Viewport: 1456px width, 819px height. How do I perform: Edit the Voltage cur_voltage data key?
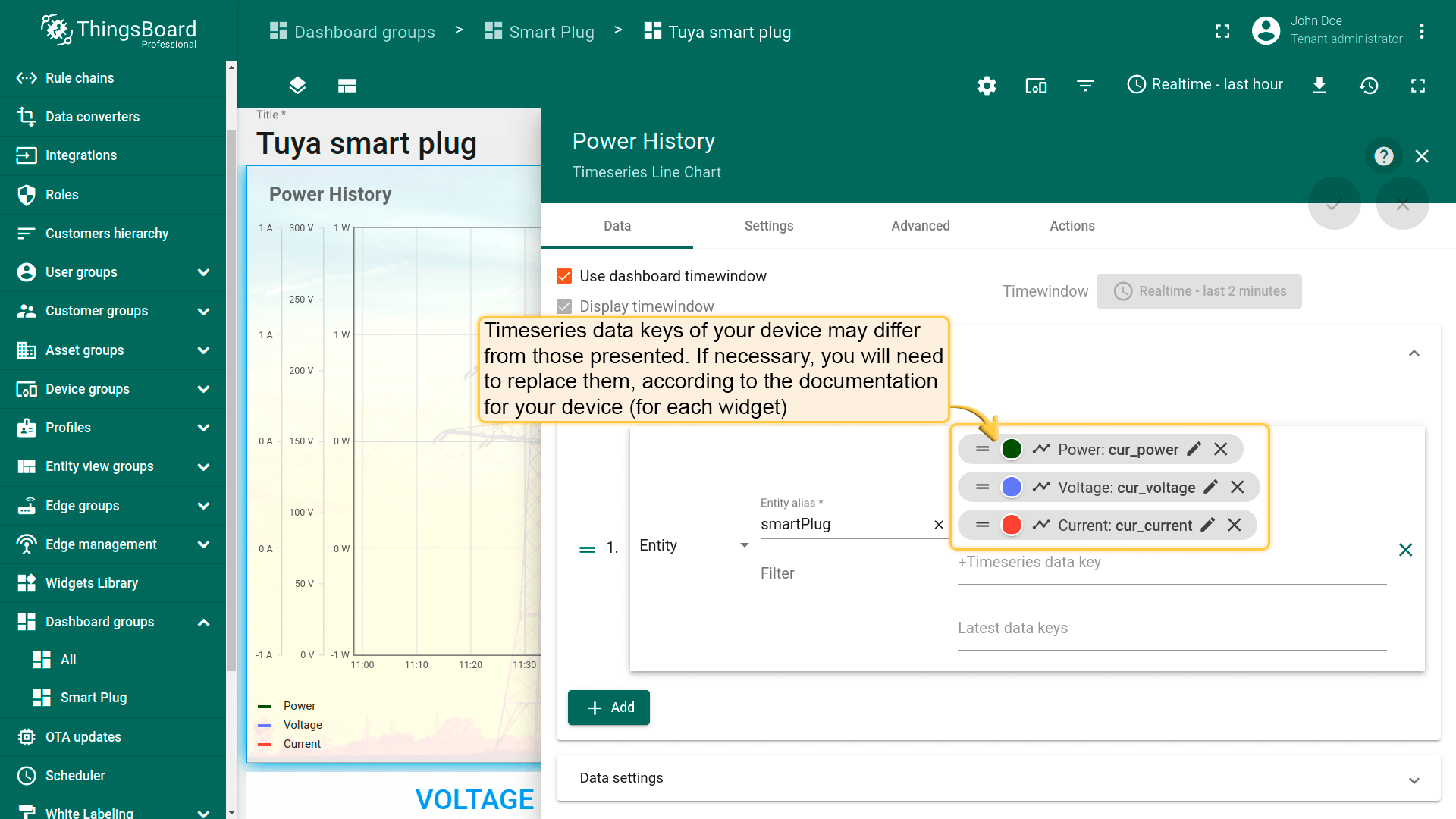point(1211,488)
